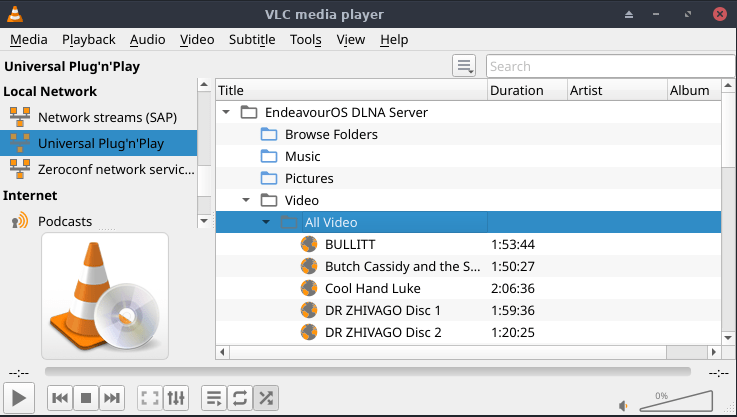The width and height of the screenshot is (737, 417).
Task: Open the Music folder
Action: click(468, 157)
